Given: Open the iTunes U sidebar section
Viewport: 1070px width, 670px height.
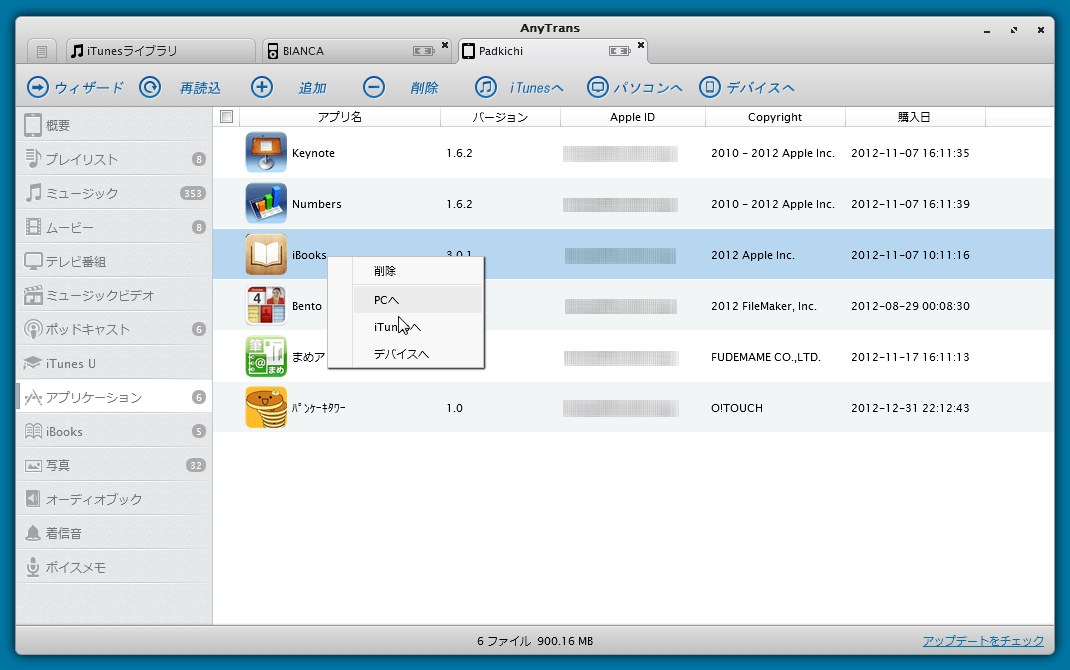Looking at the screenshot, I should (114, 364).
